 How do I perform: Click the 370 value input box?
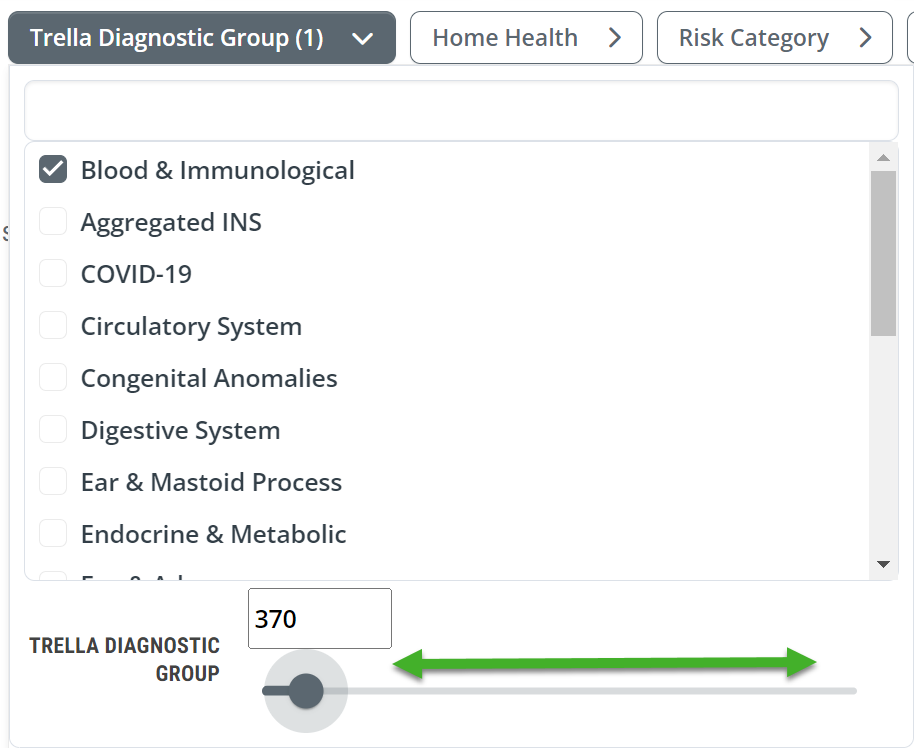[320, 619]
